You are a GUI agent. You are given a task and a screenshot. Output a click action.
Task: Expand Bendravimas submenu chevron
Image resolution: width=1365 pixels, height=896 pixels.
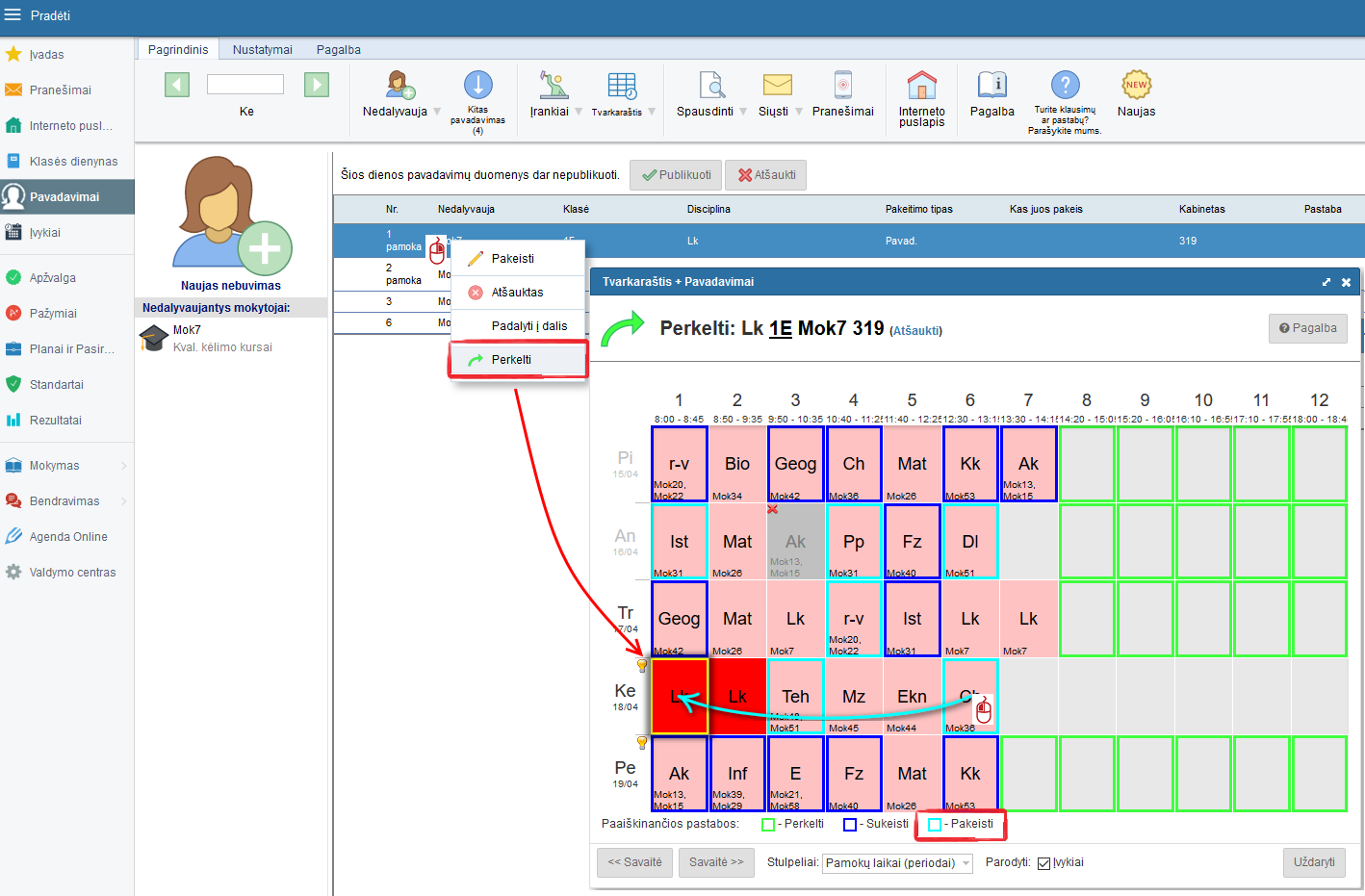[124, 501]
